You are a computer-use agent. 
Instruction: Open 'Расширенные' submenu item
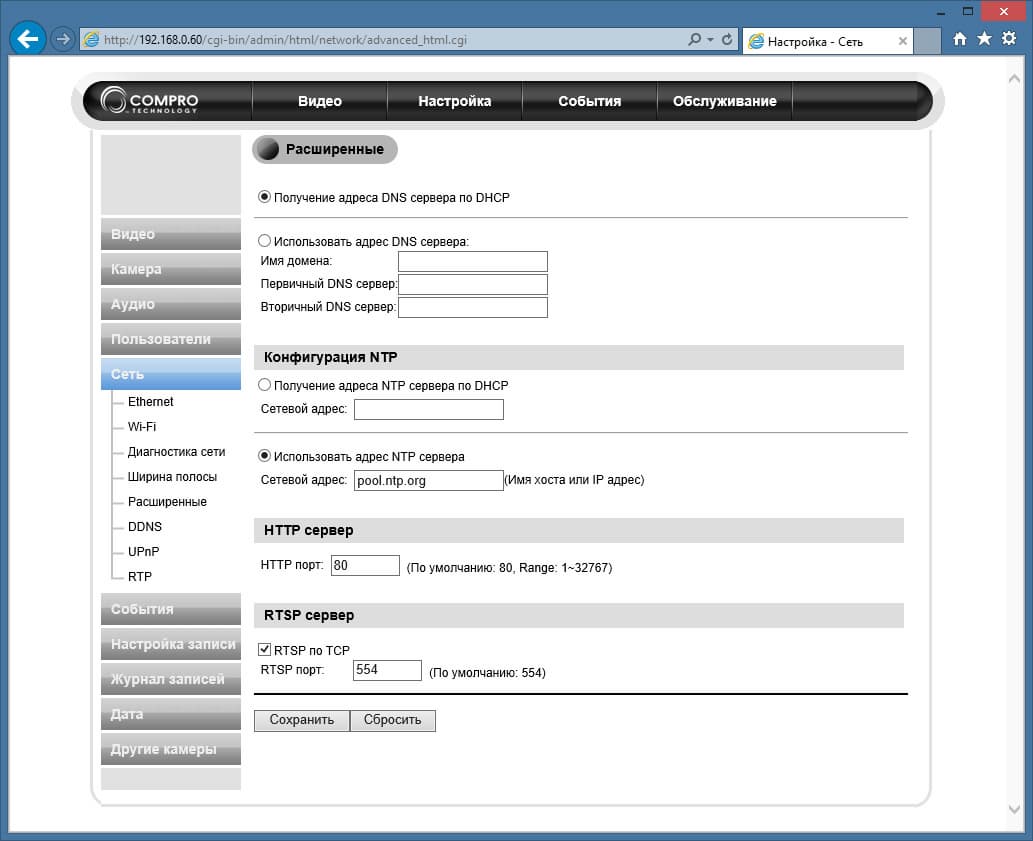167,502
